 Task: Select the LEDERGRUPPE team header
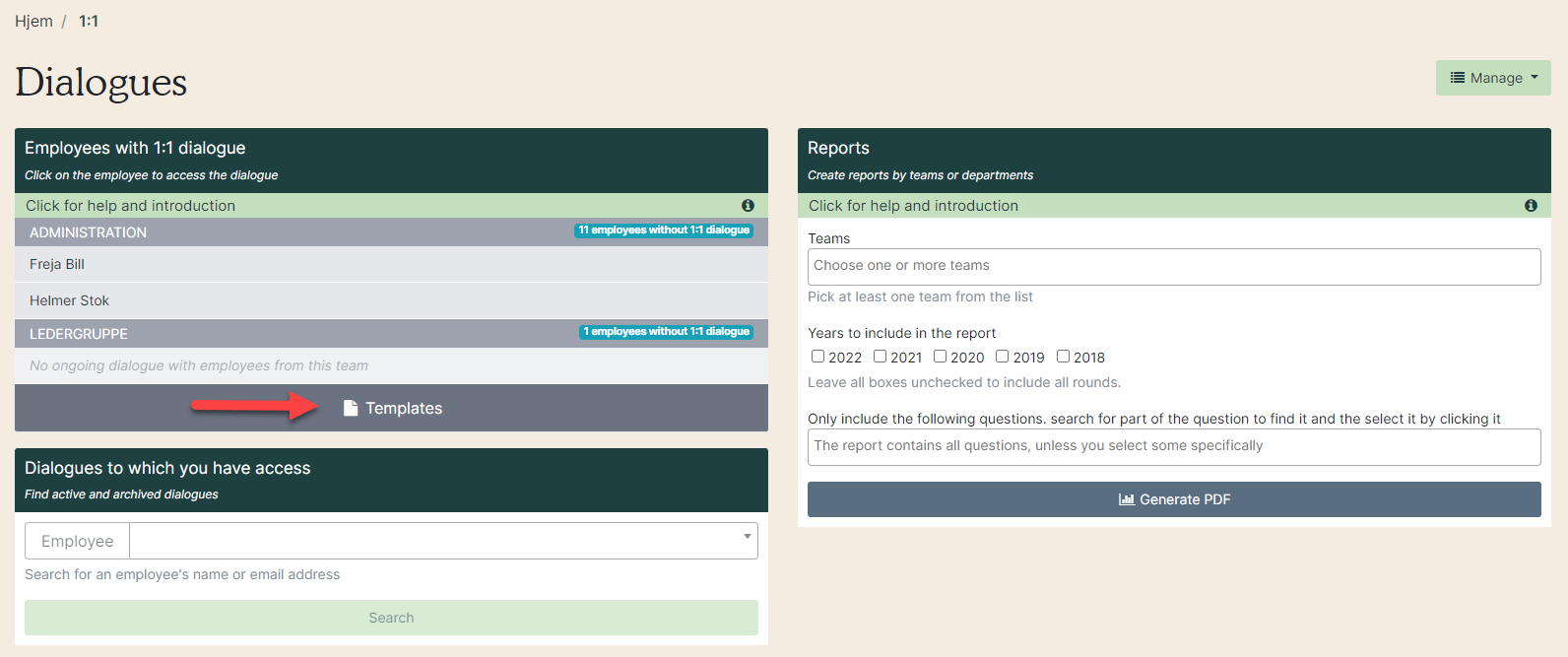coord(391,334)
